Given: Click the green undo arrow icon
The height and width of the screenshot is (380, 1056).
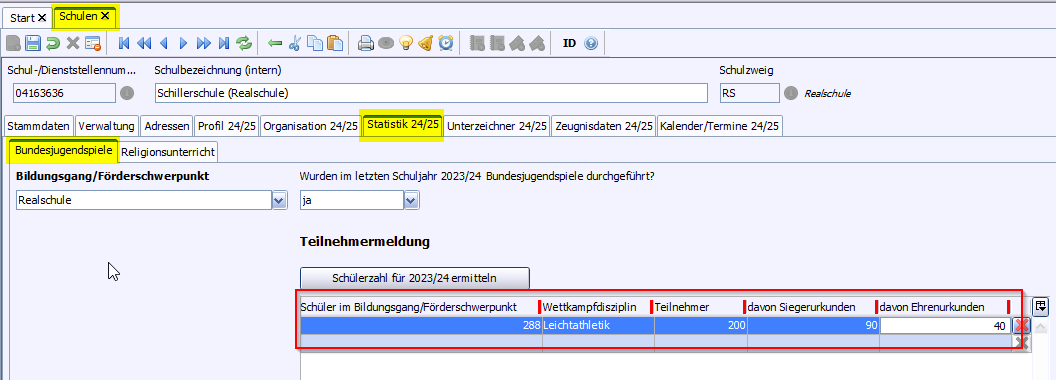Looking at the screenshot, I should [53, 44].
